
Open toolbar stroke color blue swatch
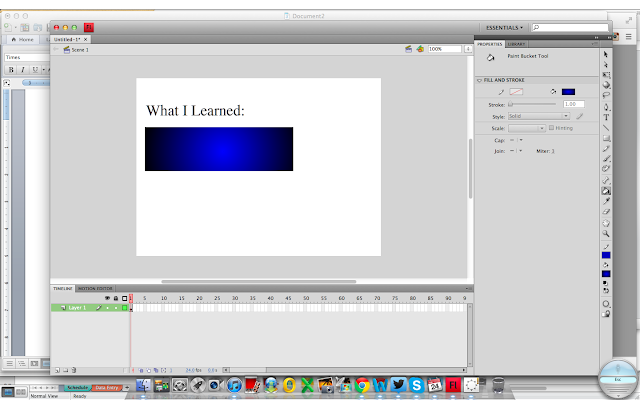tap(606, 255)
